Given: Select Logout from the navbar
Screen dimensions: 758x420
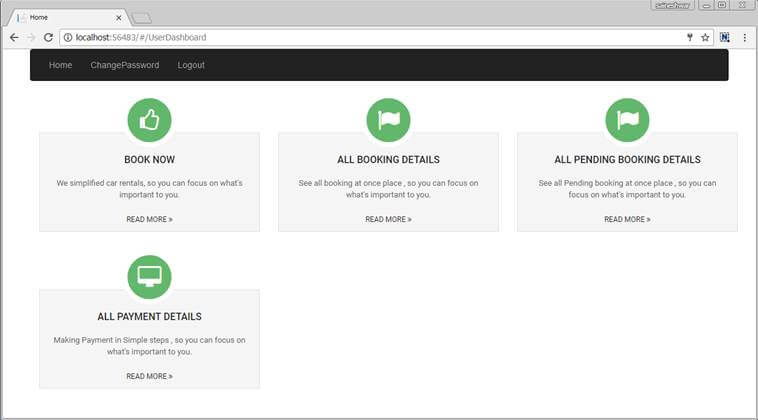Looking at the screenshot, I should [191, 65].
